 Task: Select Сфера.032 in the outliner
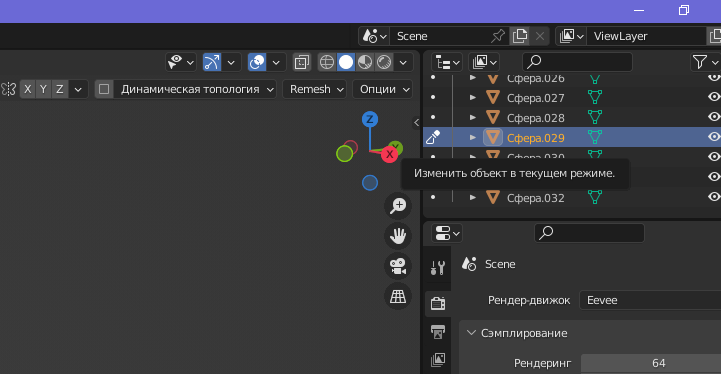pos(535,198)
